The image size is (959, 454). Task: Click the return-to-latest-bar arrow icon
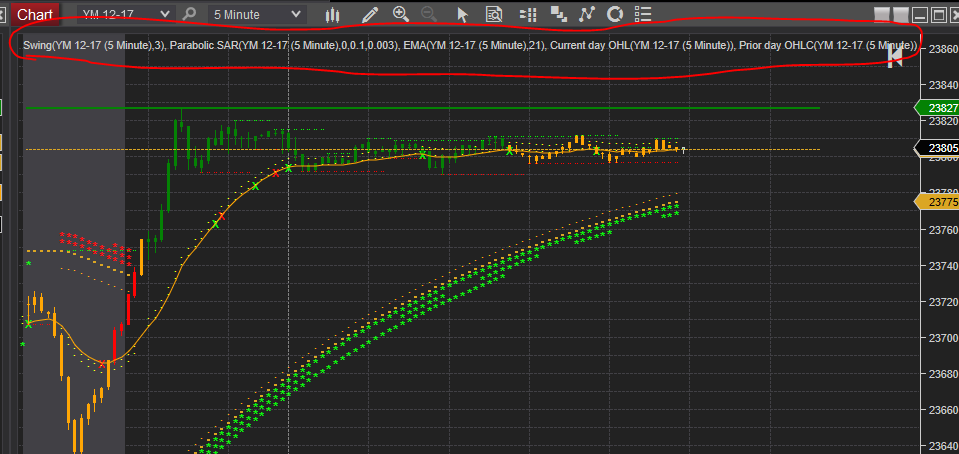click(x=895, y=57)
